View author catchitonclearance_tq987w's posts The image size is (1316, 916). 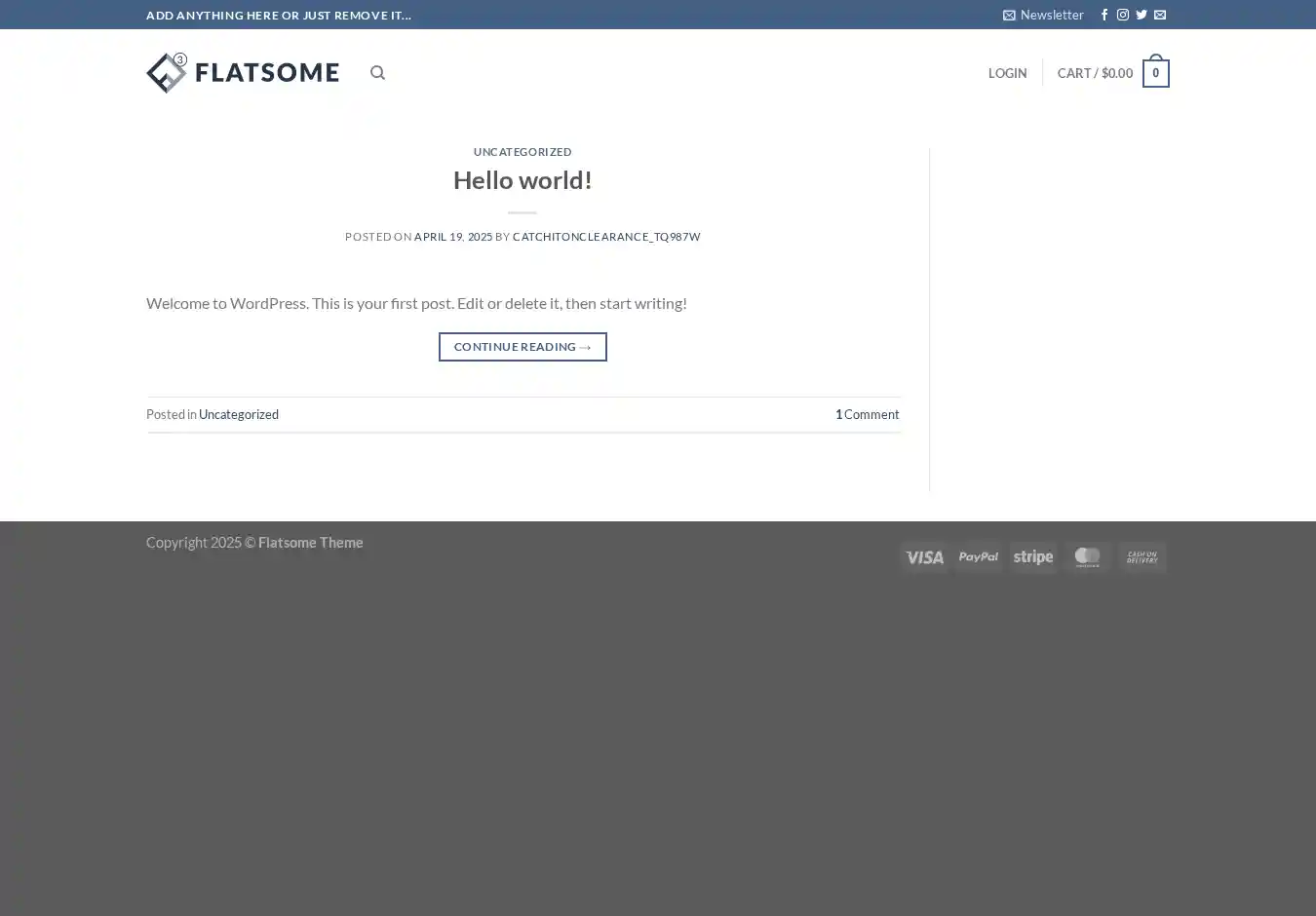tap(605, 237)
